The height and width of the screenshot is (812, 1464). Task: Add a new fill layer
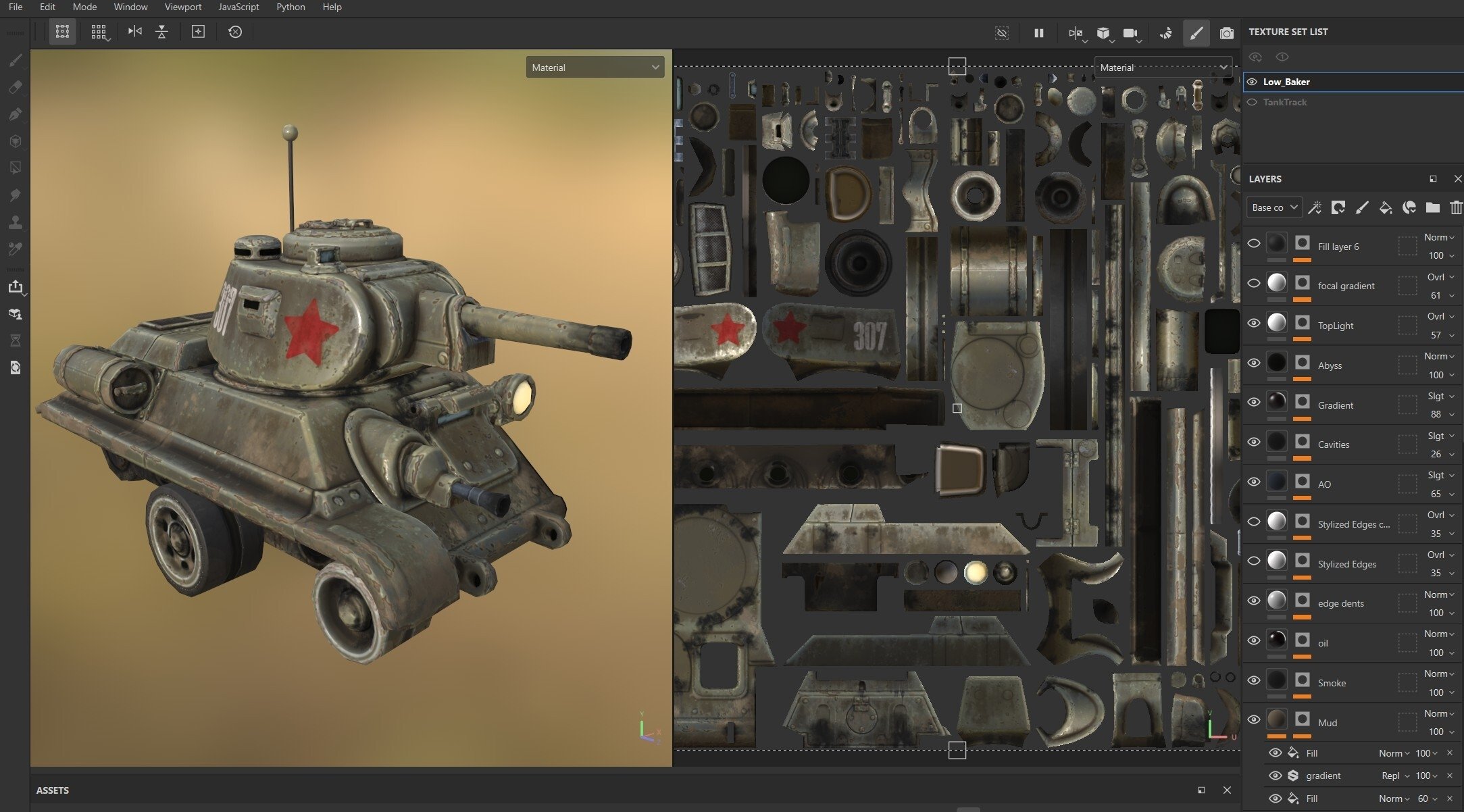1385,207
